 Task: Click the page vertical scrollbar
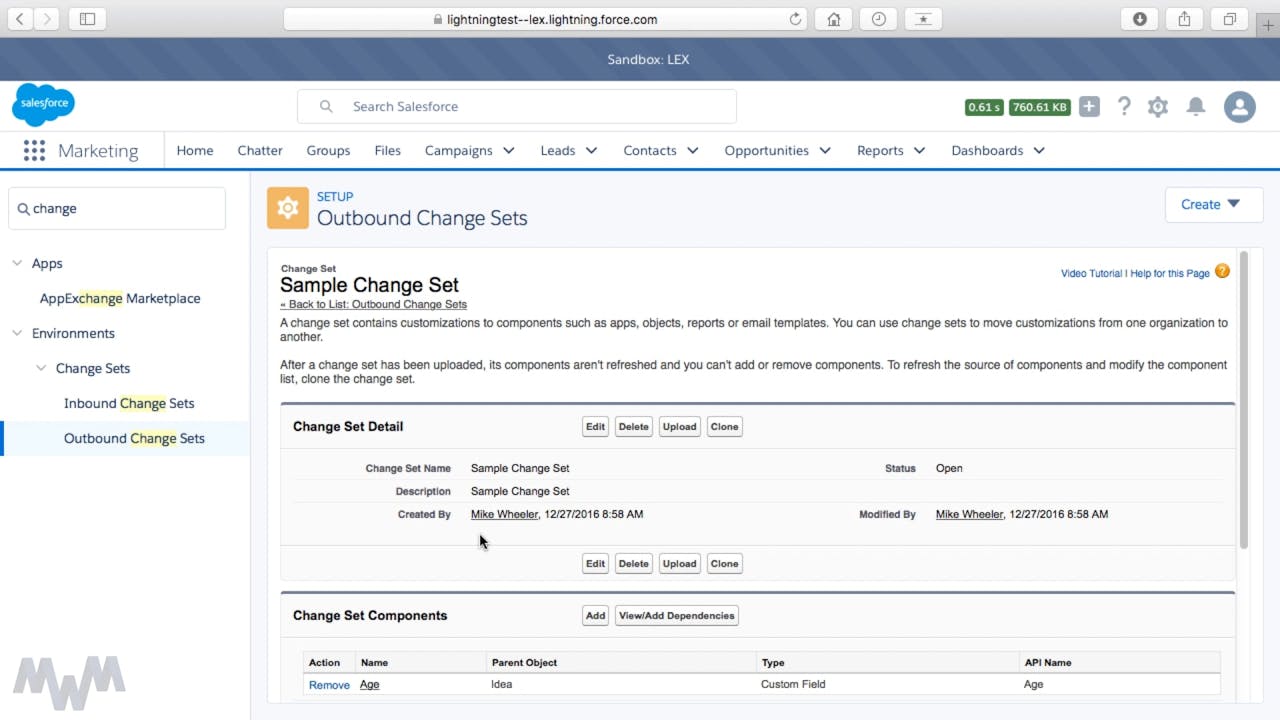1244,400
